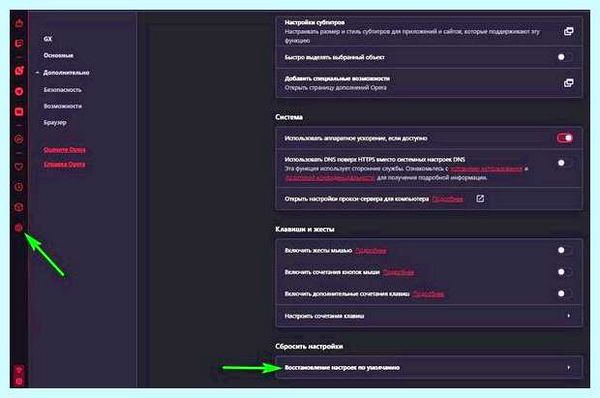Open the Настройки субтитров external window icon
Image resolution: width=600 pixels, height=398 pixels.
coord(568,31)
